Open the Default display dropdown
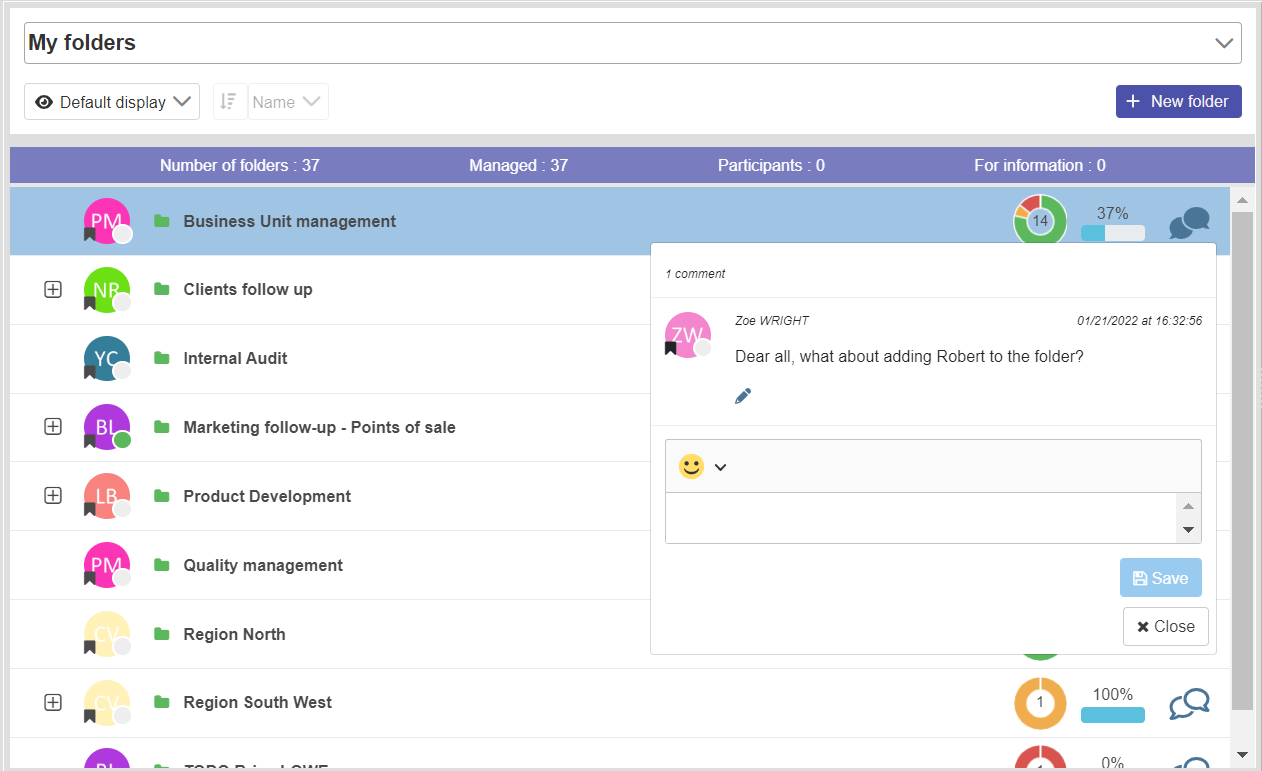Screen dimensions: 1262x771 [112, 102]
